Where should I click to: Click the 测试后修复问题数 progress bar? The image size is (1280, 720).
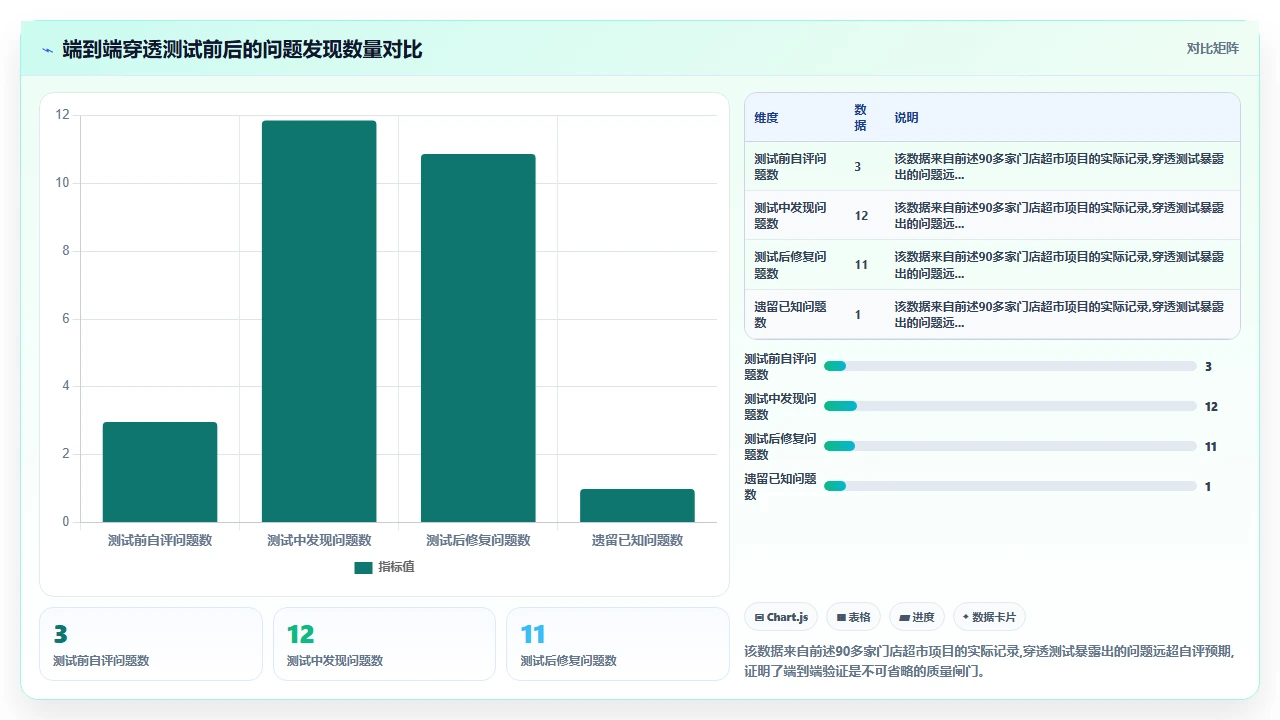pyautogui.click(x=1010, y=446)
